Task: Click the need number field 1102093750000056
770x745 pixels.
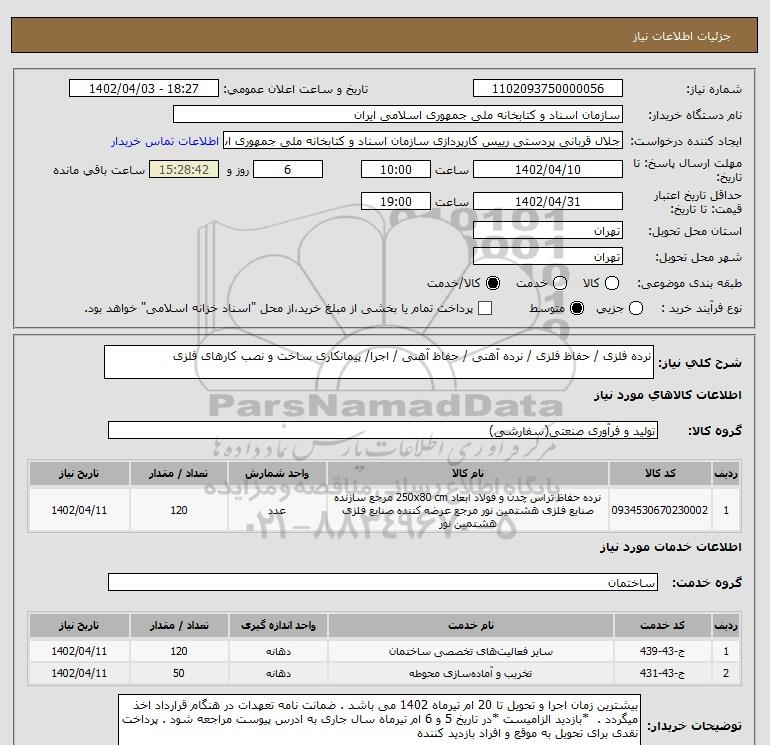Action: [x=548, y=88]
